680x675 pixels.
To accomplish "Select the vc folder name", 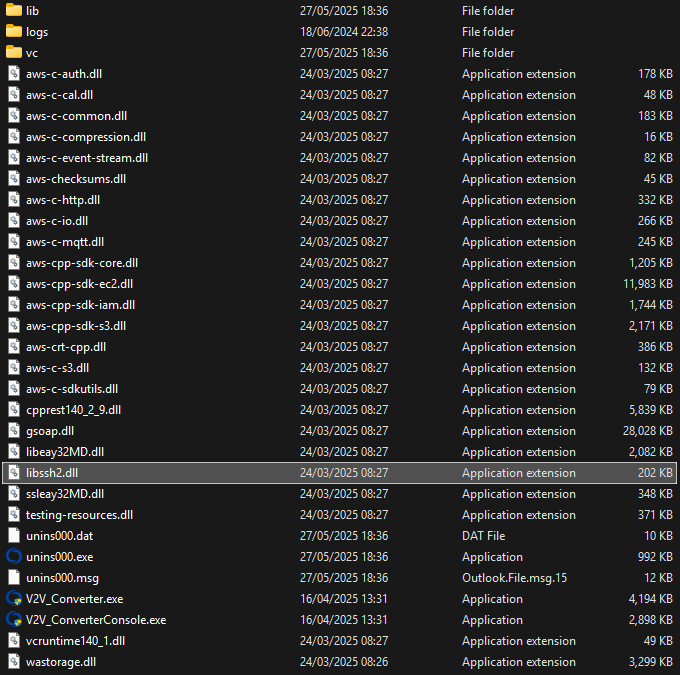I will click(32, 53).
